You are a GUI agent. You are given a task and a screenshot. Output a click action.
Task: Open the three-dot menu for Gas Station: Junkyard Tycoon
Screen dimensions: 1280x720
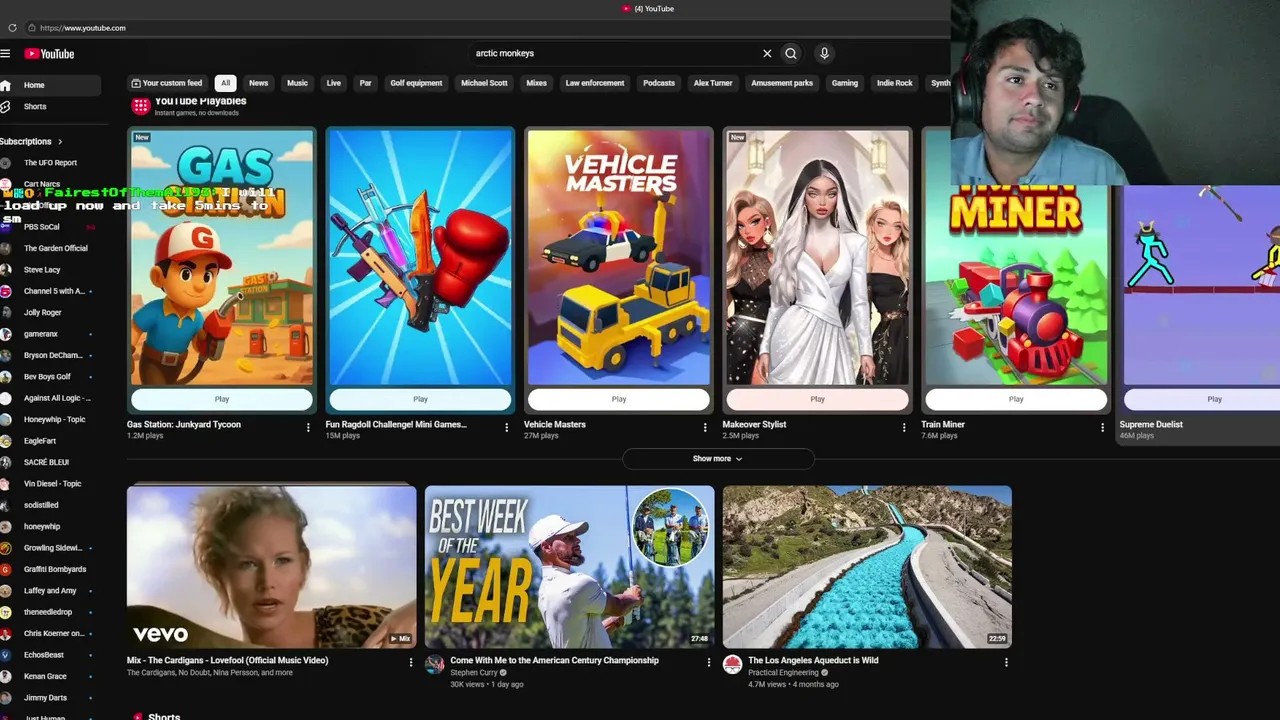(308, 428)
